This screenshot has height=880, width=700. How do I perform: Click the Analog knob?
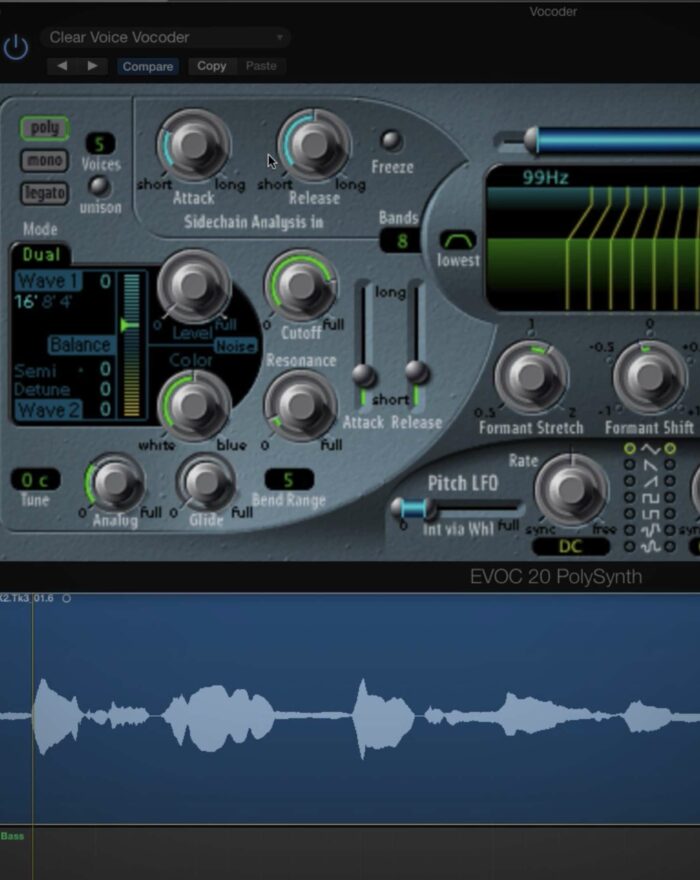pos(115,483)
